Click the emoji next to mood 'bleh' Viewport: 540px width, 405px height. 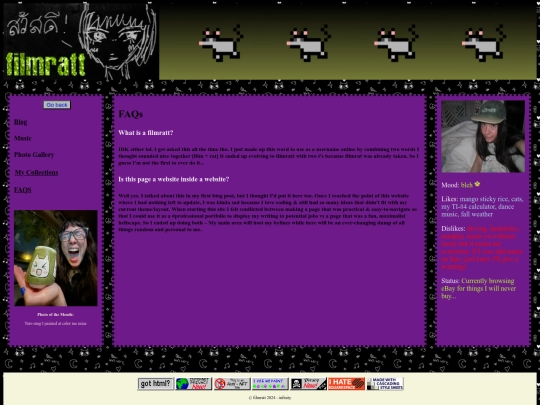477,184
